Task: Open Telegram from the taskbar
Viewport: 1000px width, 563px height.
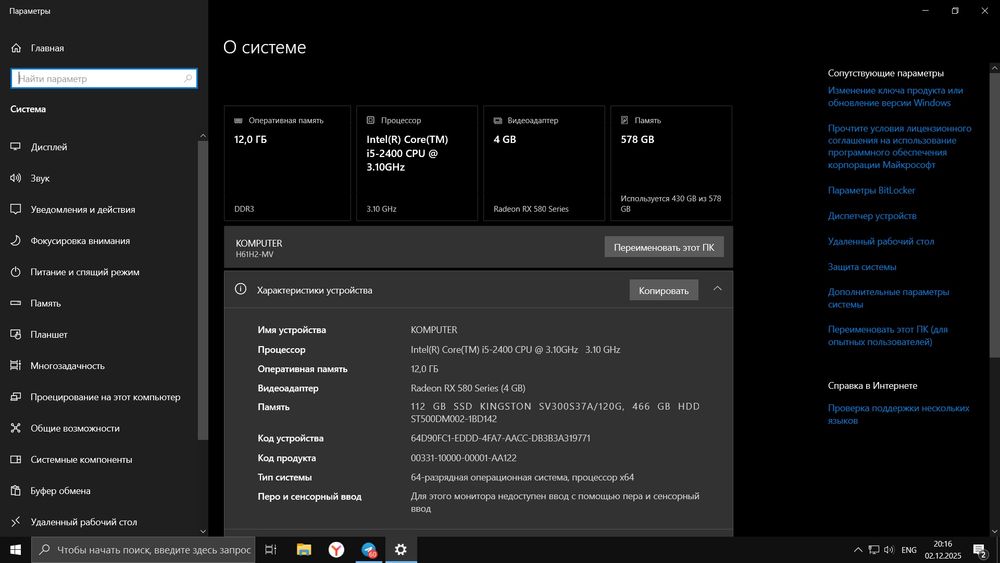Action: point(369,549)
